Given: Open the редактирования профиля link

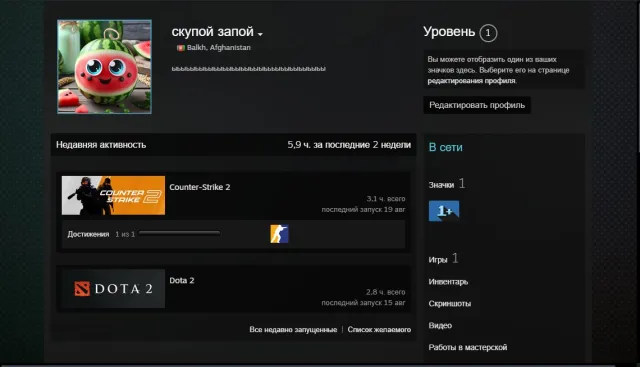Looking at the screenshot, I should coord(471,81).
